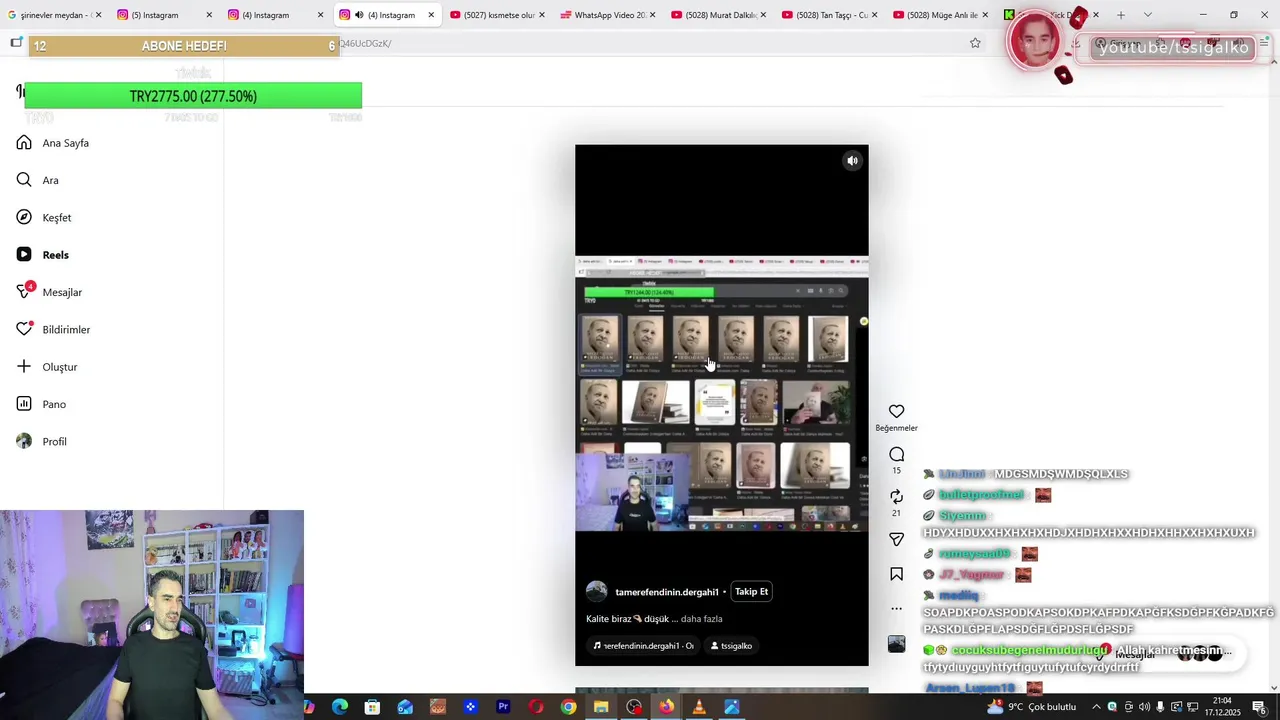Mute the playing Instagram tab via speaker icon
Image resolution: width=1280 pixels, height=720 pixels.
pyautogui.click(x=359, y=15)
